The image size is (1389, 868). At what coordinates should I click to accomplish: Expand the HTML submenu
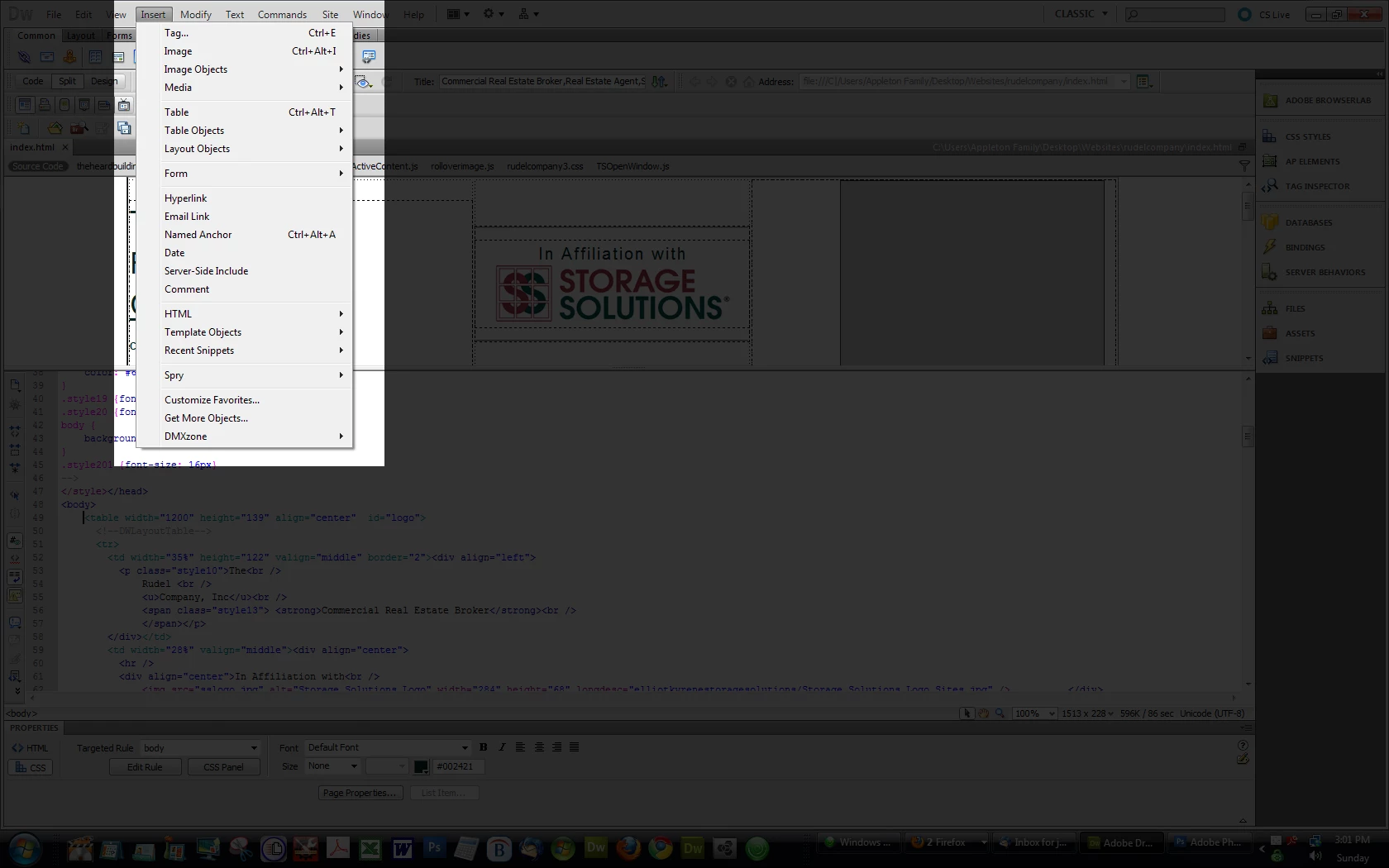tap(255, 314)
